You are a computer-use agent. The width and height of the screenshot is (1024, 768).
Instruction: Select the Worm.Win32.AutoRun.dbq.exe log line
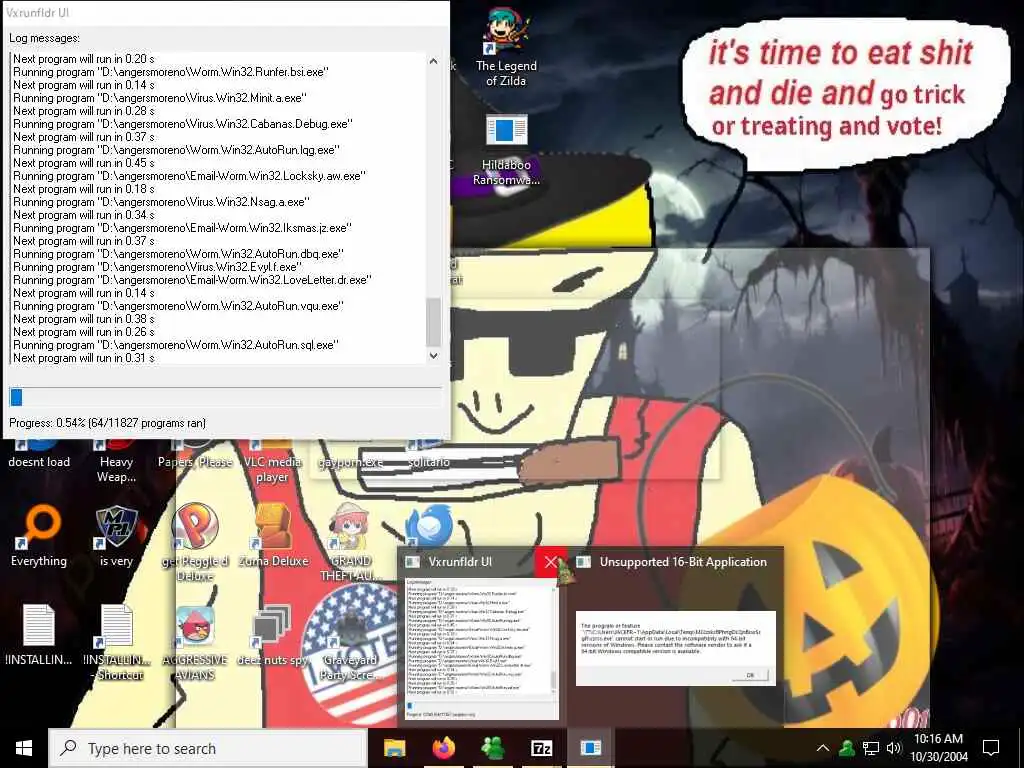178,254
